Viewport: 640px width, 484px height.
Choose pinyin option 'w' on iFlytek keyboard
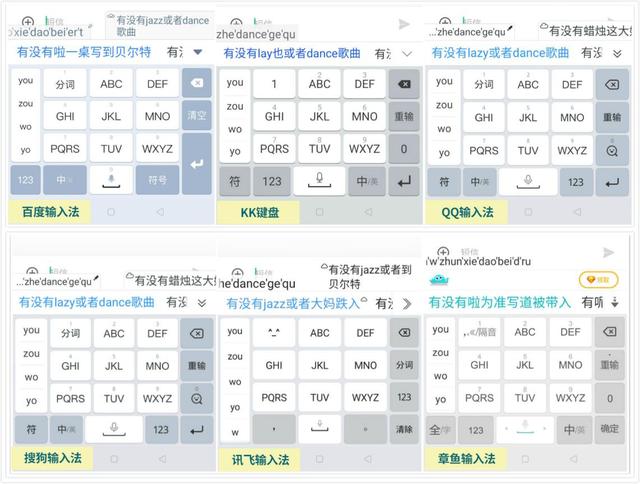[235, 432]
